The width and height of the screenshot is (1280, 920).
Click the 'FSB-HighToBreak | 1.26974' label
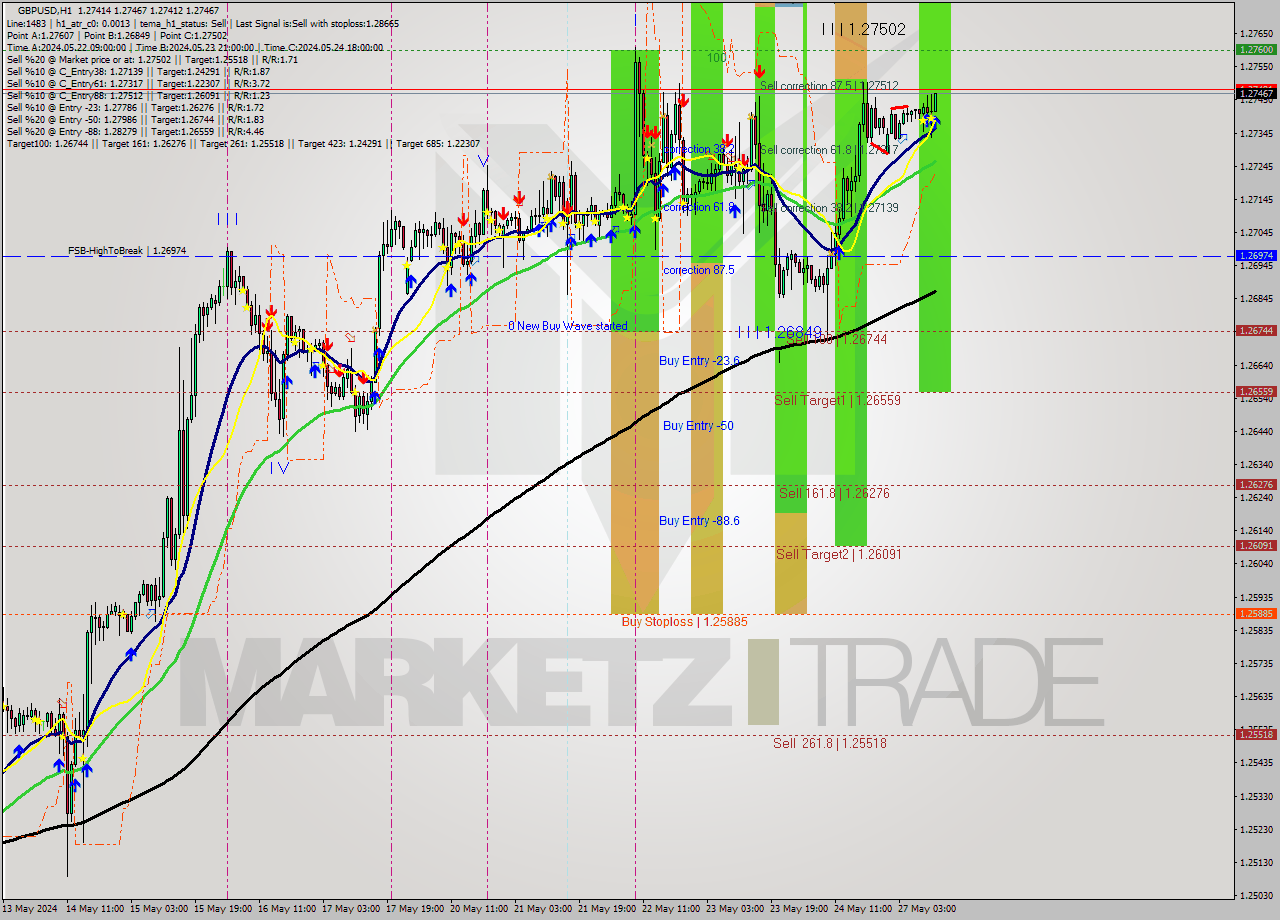[127, 250]
